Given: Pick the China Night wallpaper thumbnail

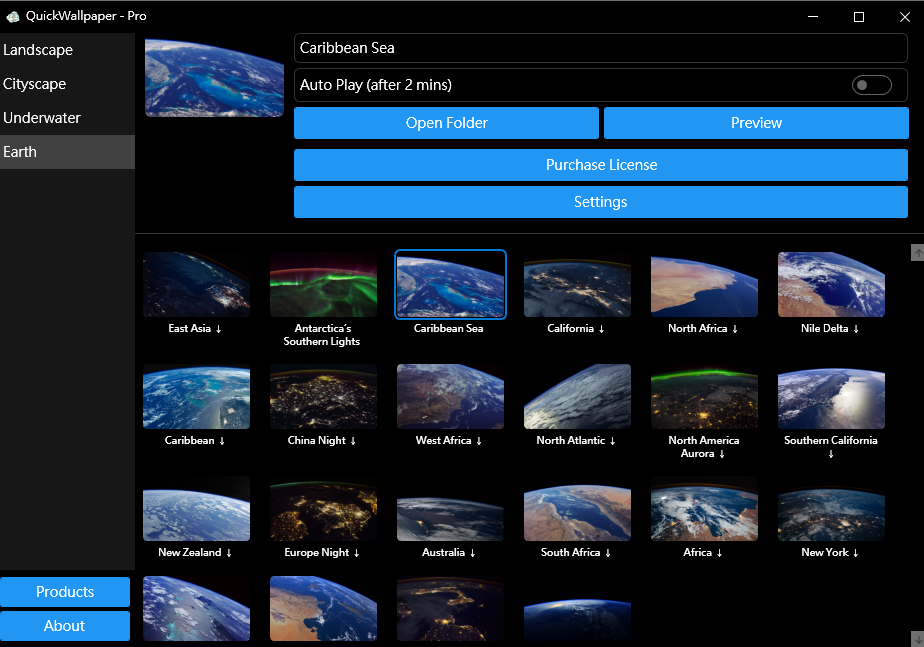Looking at the screenshot, I should click(x=323, y=397).
